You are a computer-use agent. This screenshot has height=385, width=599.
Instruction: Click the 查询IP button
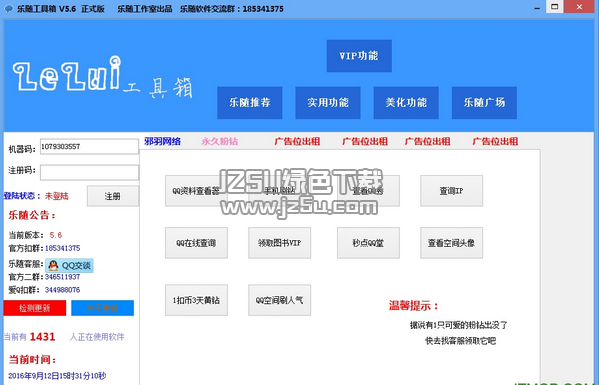452,191
